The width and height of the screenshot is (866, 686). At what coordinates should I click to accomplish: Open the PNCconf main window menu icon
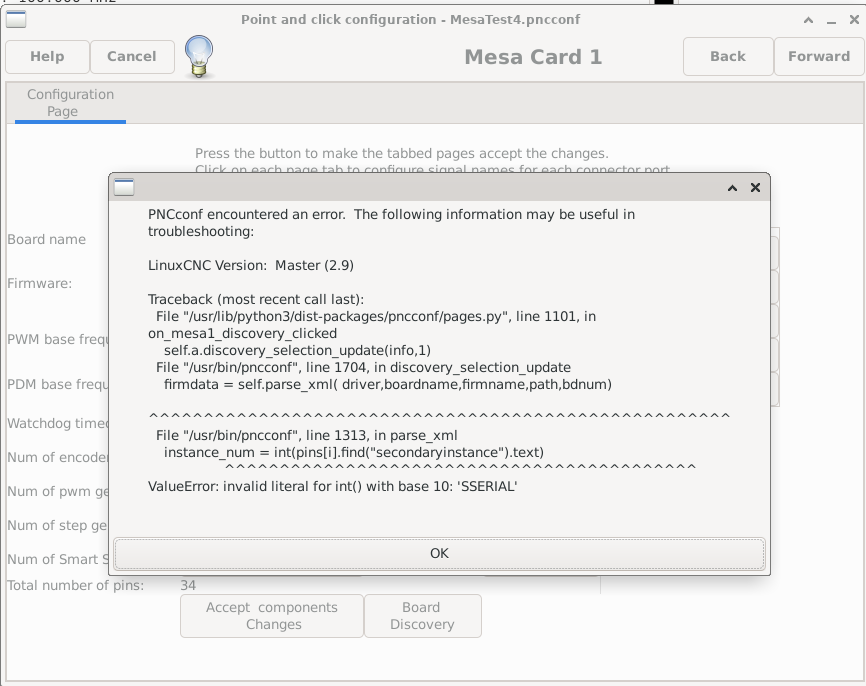pyautogui.click(x=16, y=19)
